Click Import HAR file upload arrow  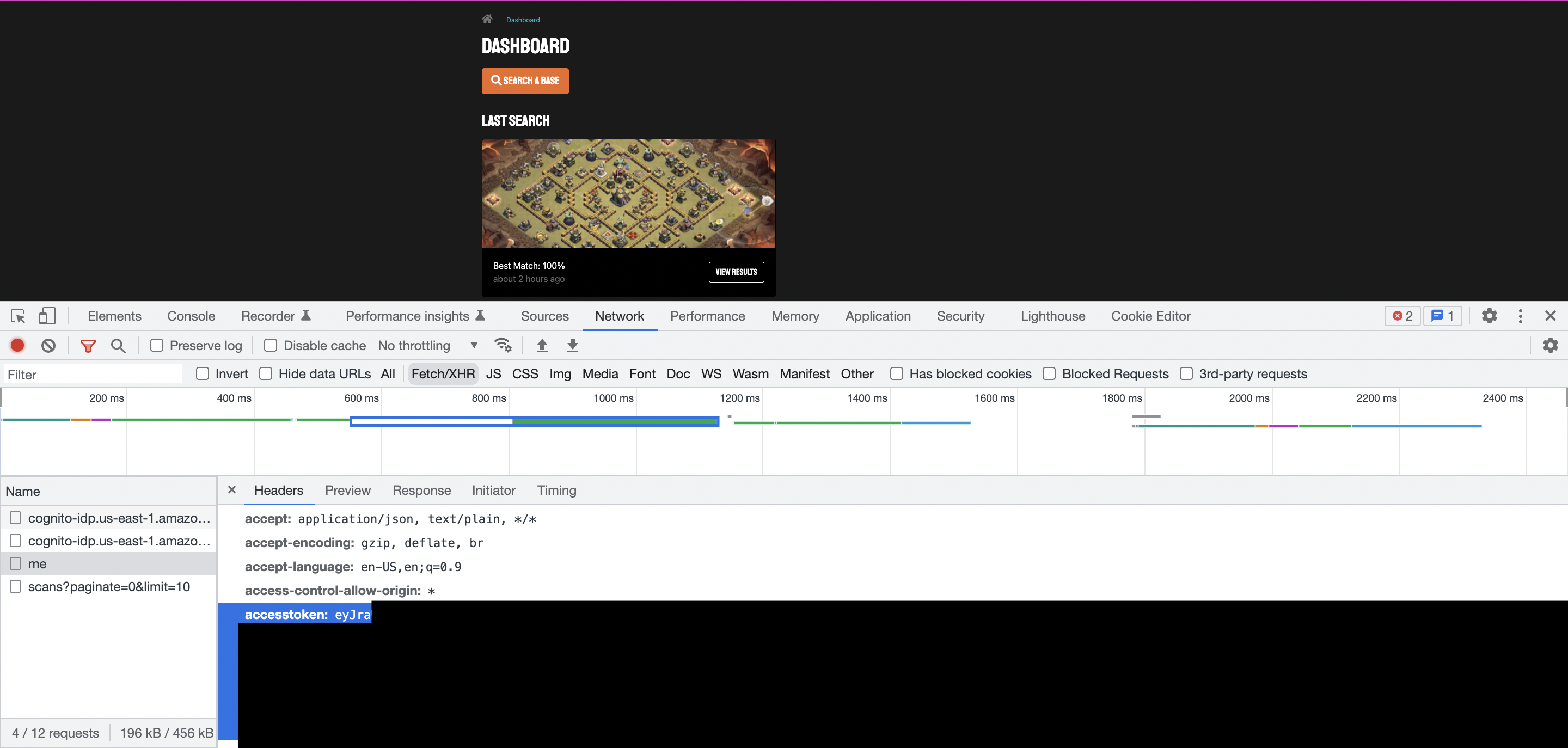click(x=542, y=346)
